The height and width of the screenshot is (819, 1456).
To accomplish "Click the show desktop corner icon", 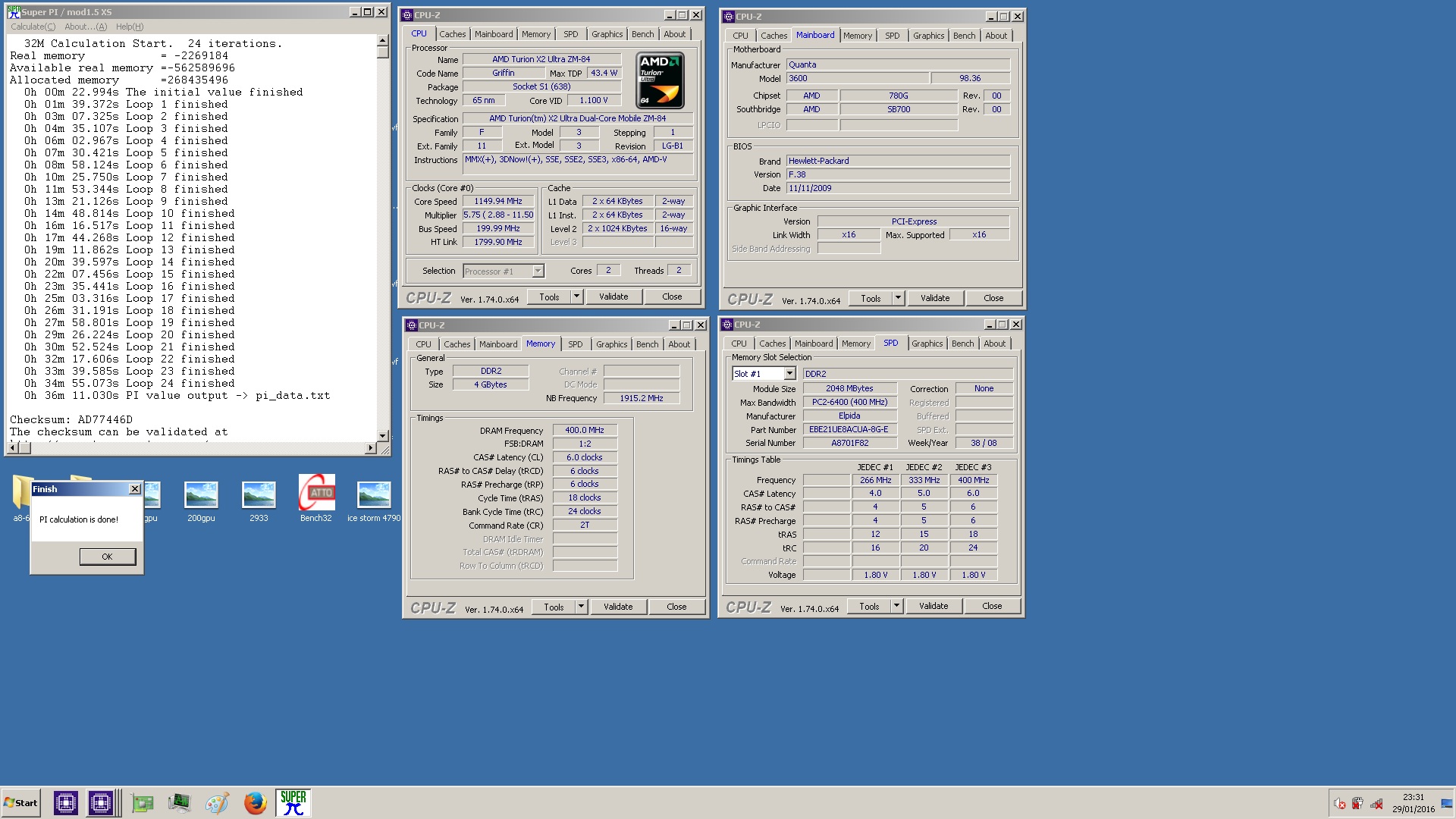I will pyautogui.click(x=1447, y=804).
